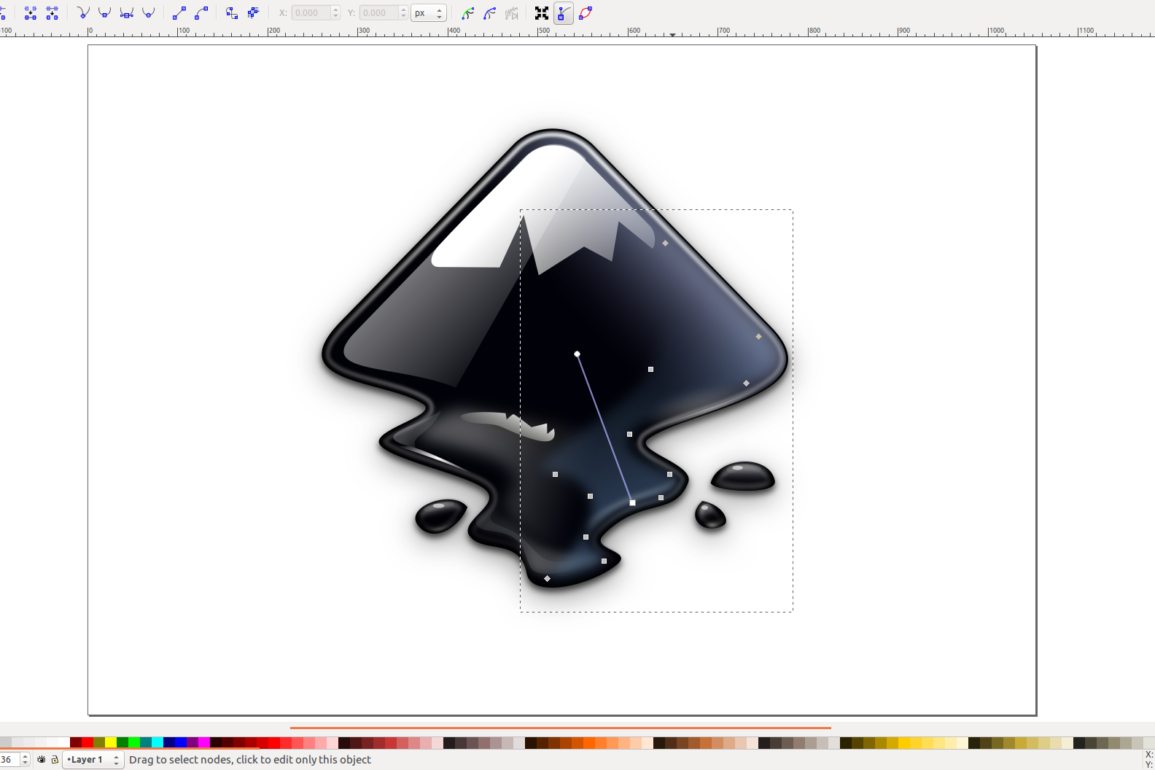This screenshot has height=770, width=1155.
Task: Pick the red swatch in the palette
Action: click(88, 742)
